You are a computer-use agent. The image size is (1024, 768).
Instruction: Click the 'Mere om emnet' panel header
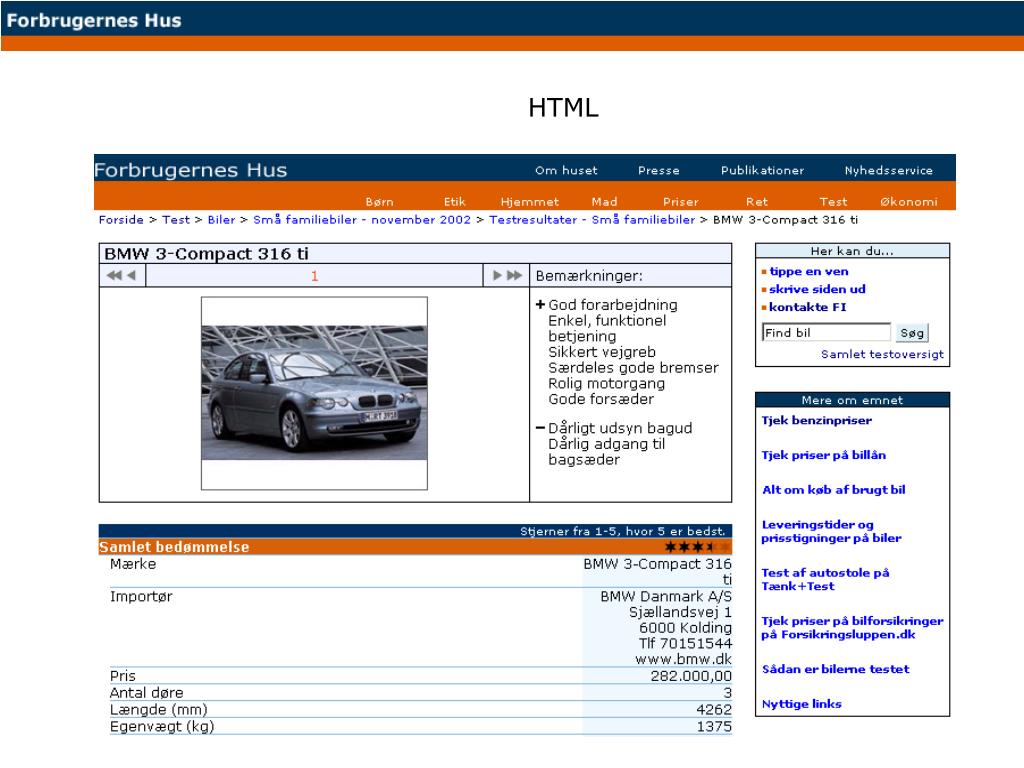click(852, 400)
